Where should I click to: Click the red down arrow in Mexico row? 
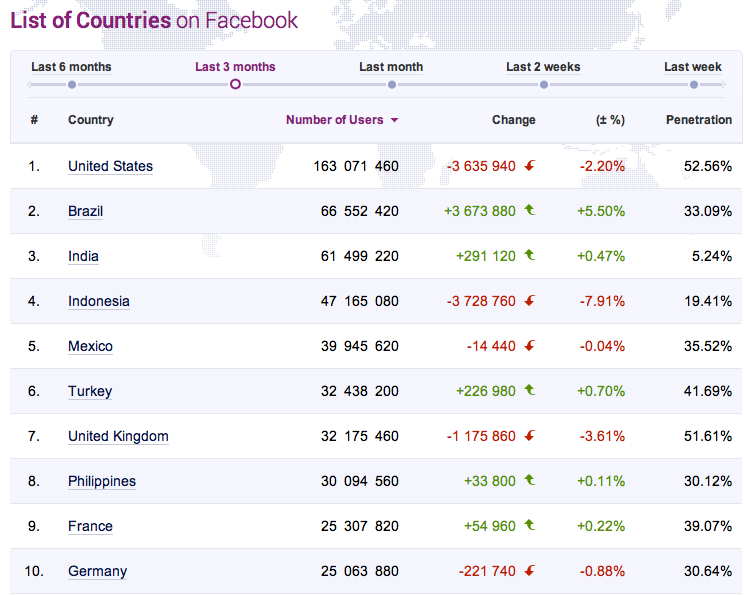(x=529, y=345)
